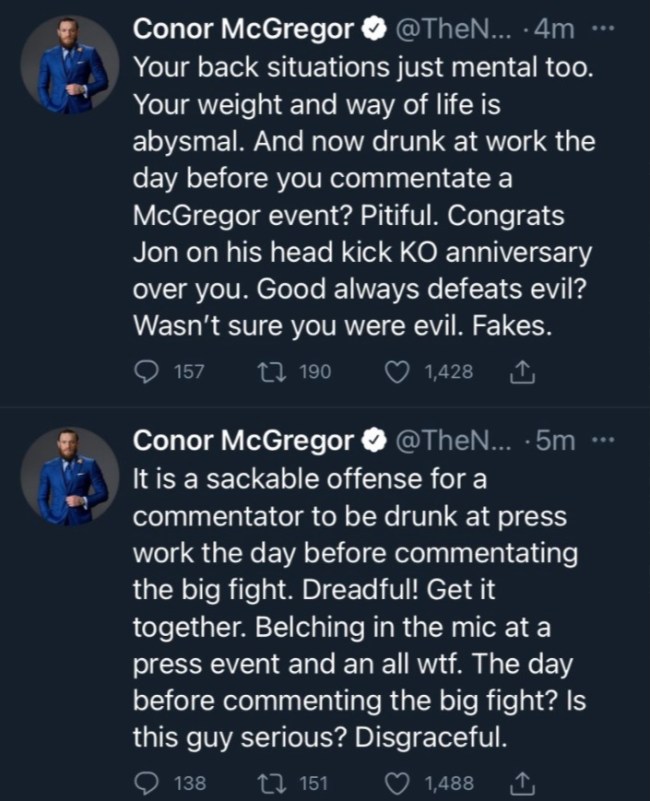This screenshot has height=801, width=650.
Task: Open more options on the 5m tweet
Action: coord(600,440)
